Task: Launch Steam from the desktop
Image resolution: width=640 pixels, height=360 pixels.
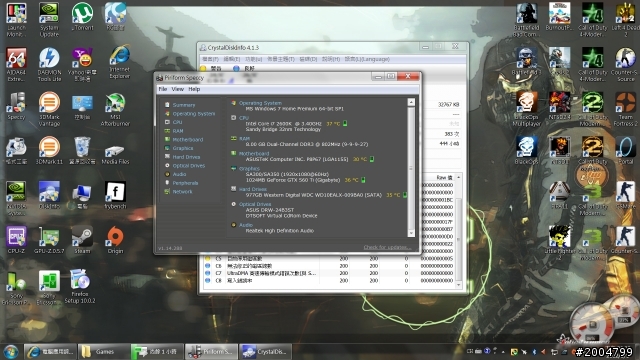Action: [x=82, y=240]
